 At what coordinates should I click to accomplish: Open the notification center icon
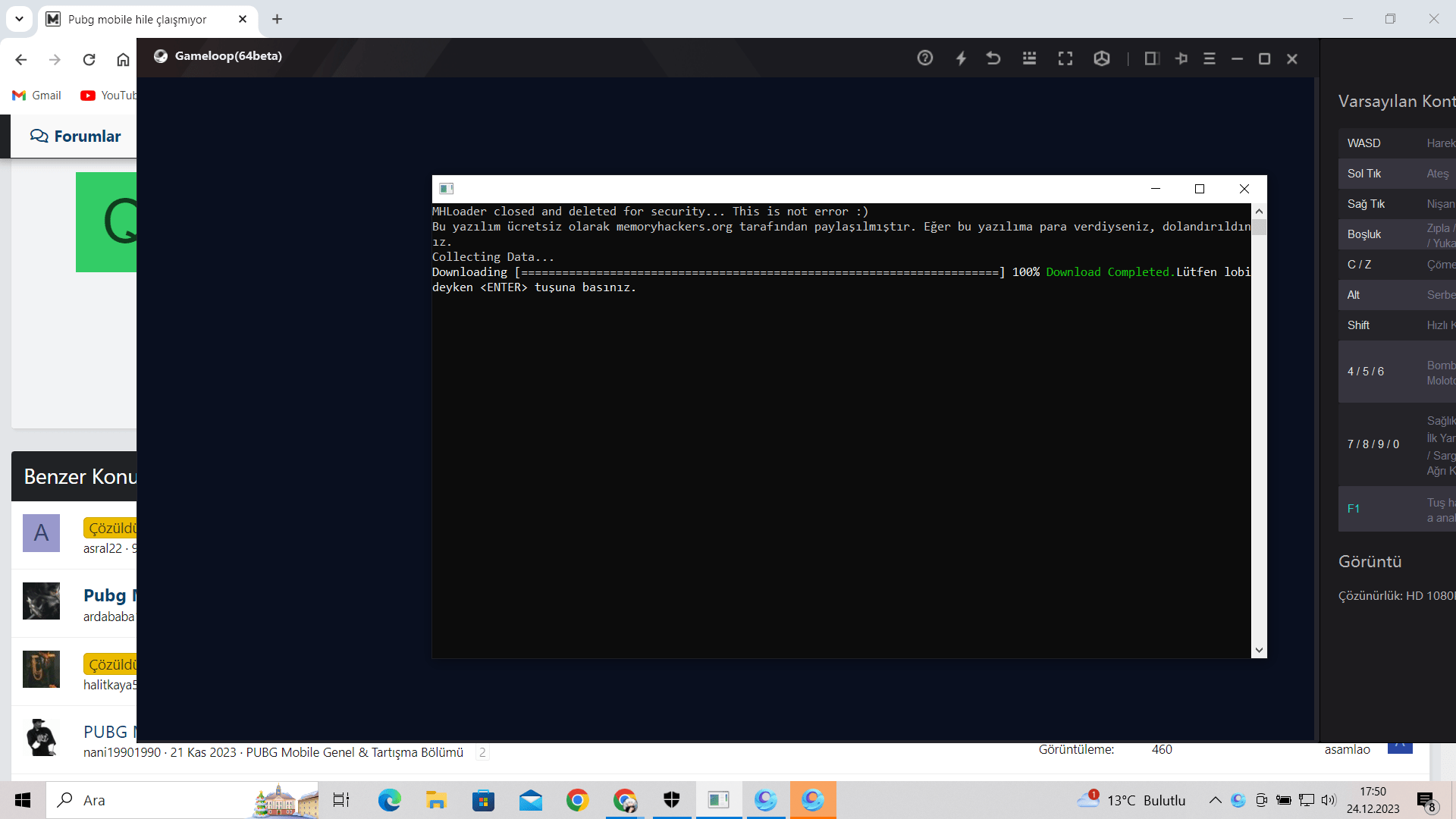pyautogui.click(x=1426, y=801)
